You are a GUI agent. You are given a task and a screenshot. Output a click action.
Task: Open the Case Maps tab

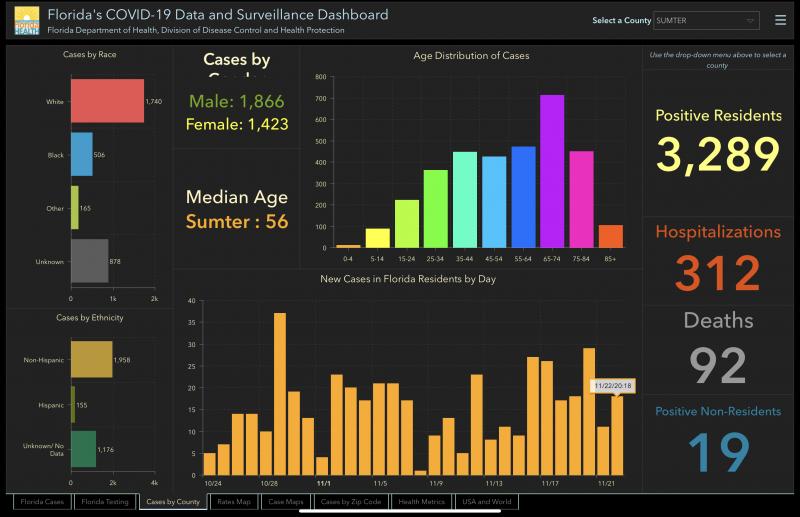286,502
